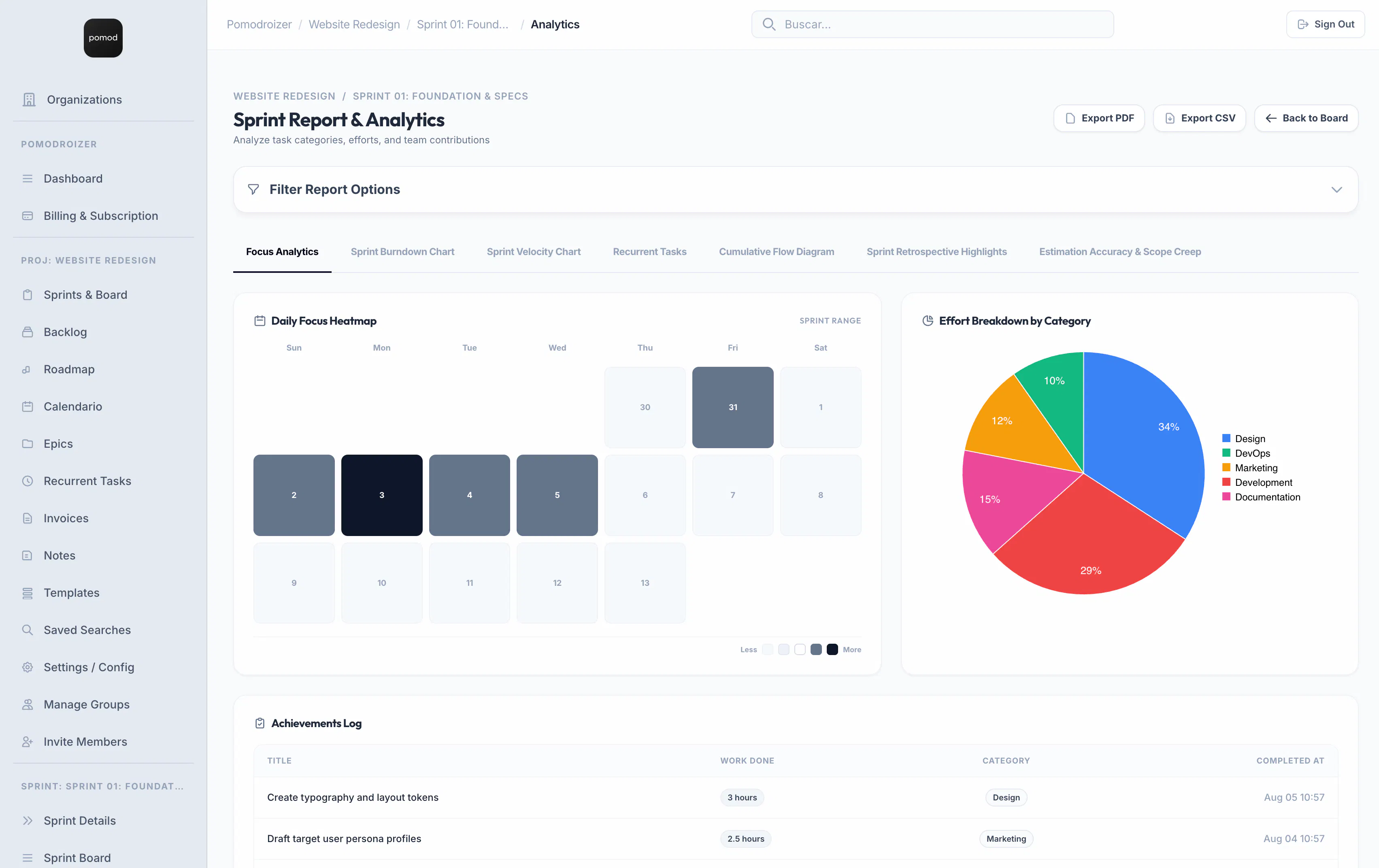1379x868 pixels.
Task: Go to Sprint Retrospective Highlights tab
Action: tap(936, 252)
